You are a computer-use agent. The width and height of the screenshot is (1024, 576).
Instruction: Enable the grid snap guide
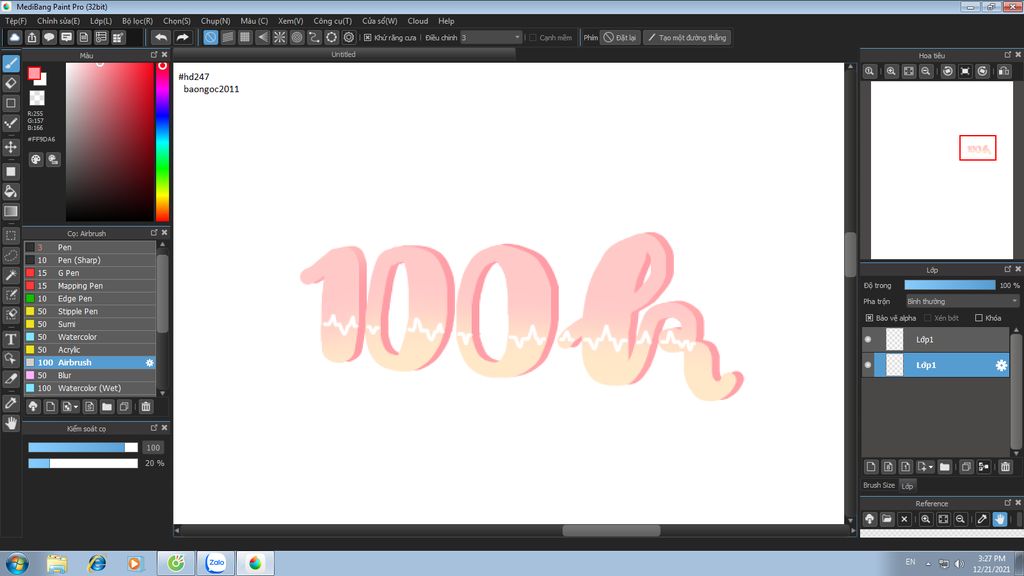click(x=245, y=37)
